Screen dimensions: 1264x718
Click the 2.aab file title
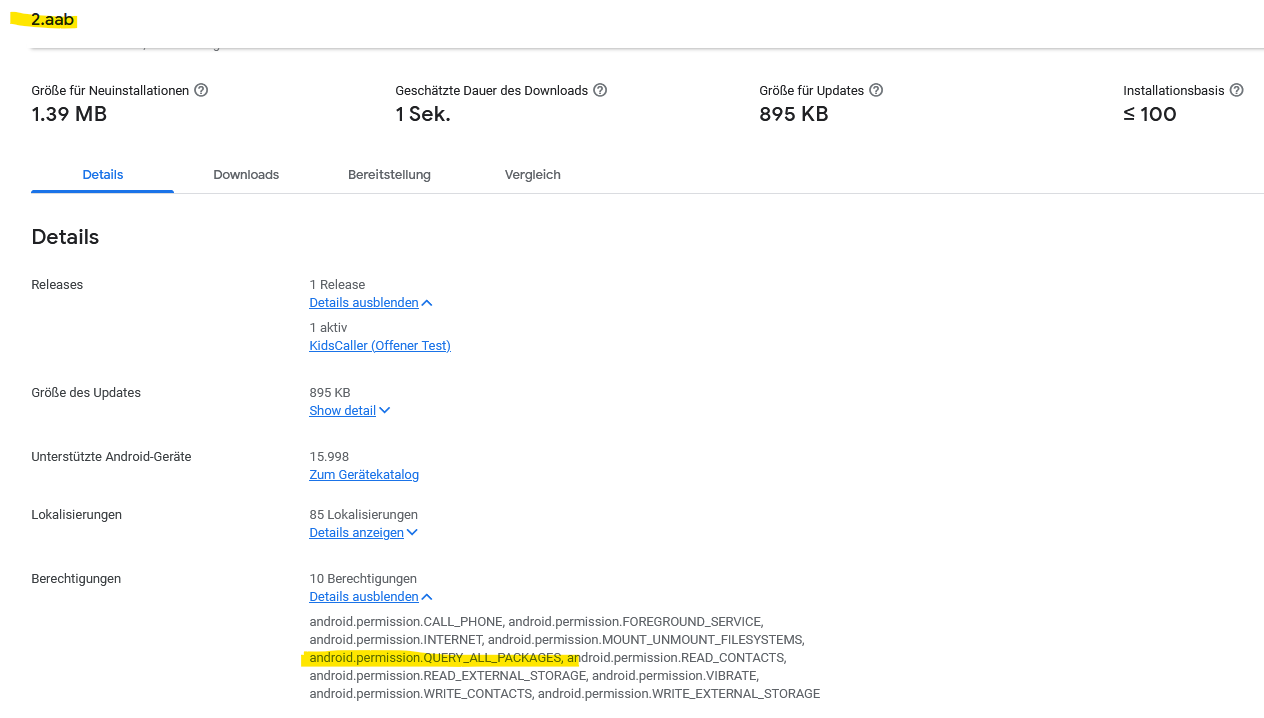pyautogui.click(x=52, y=20)
